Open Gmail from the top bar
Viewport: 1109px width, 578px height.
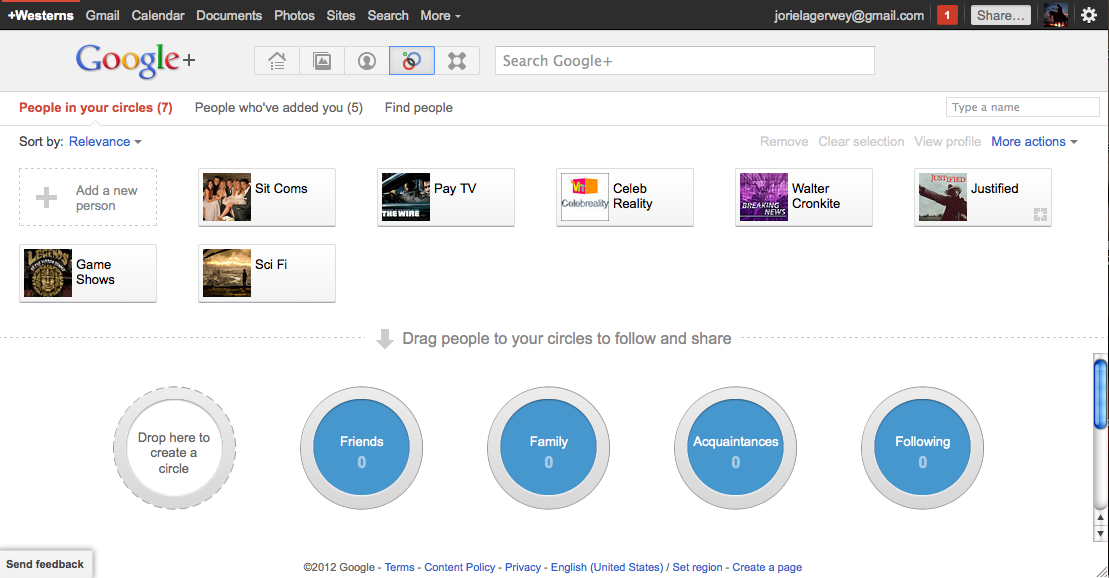pyautogui.click(x=103, y=15)
